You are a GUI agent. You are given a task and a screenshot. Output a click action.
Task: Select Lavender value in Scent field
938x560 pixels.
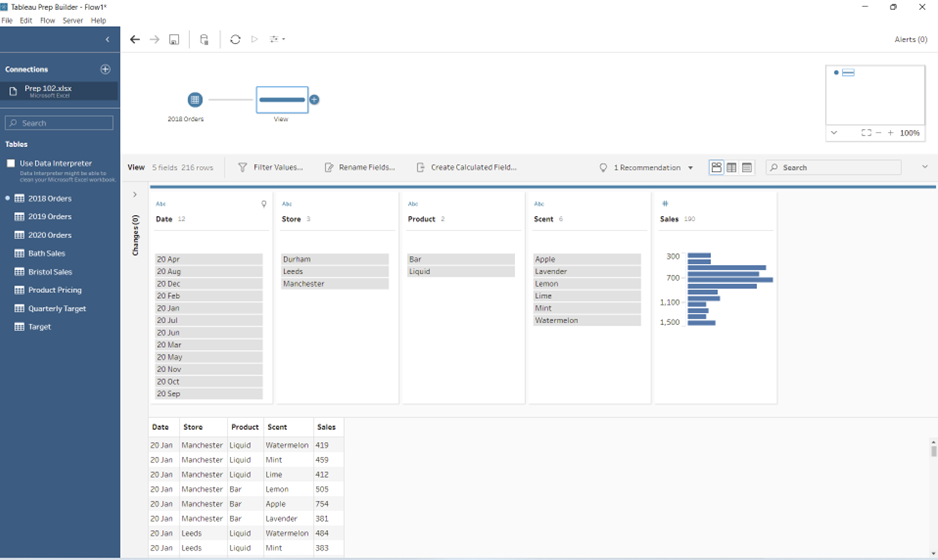pyautogui.click(x=587, y=272)
